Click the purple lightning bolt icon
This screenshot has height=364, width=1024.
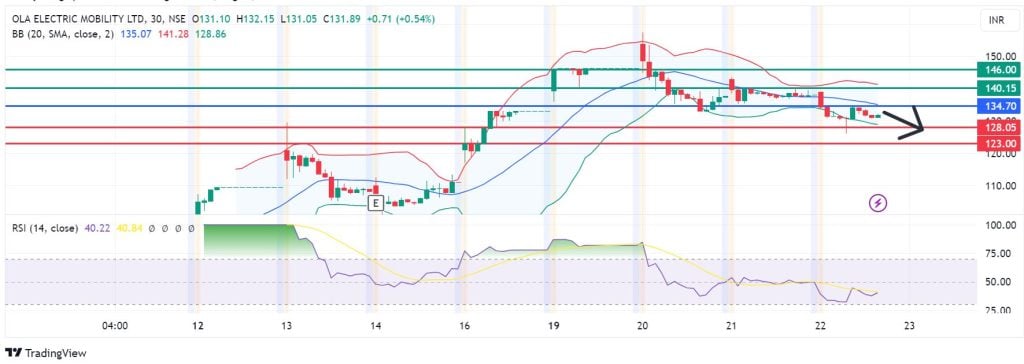pyautogui.click(x=878, y=203)
